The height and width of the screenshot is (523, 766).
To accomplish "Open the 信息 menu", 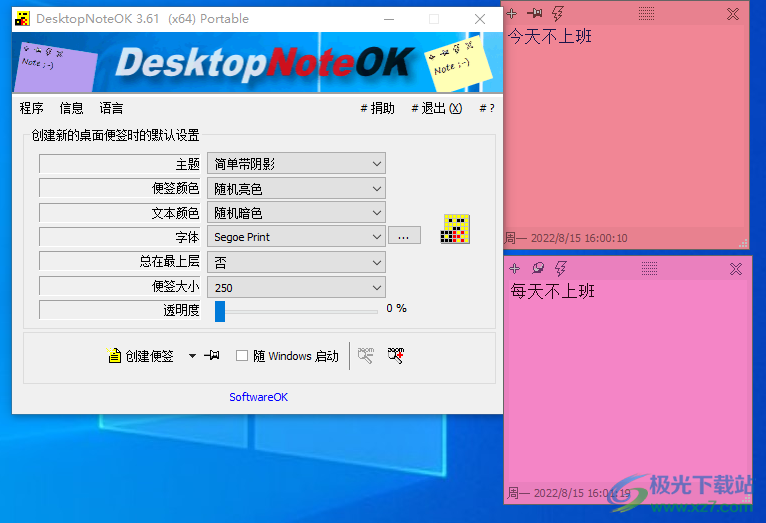I will 71,108.
